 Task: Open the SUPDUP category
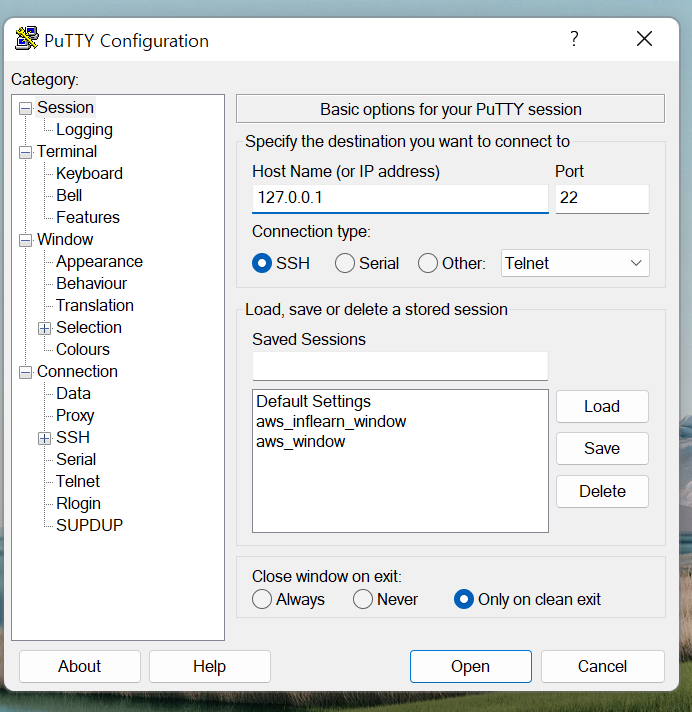[89, 526]
